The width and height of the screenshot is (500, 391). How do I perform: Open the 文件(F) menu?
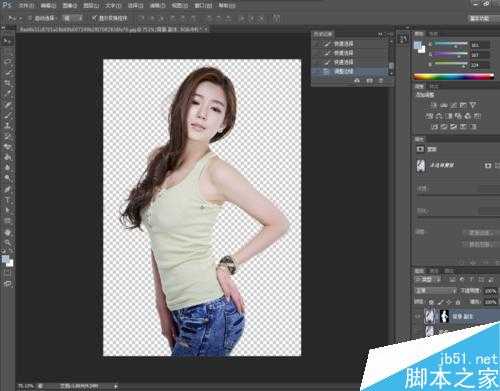point(26,6)
